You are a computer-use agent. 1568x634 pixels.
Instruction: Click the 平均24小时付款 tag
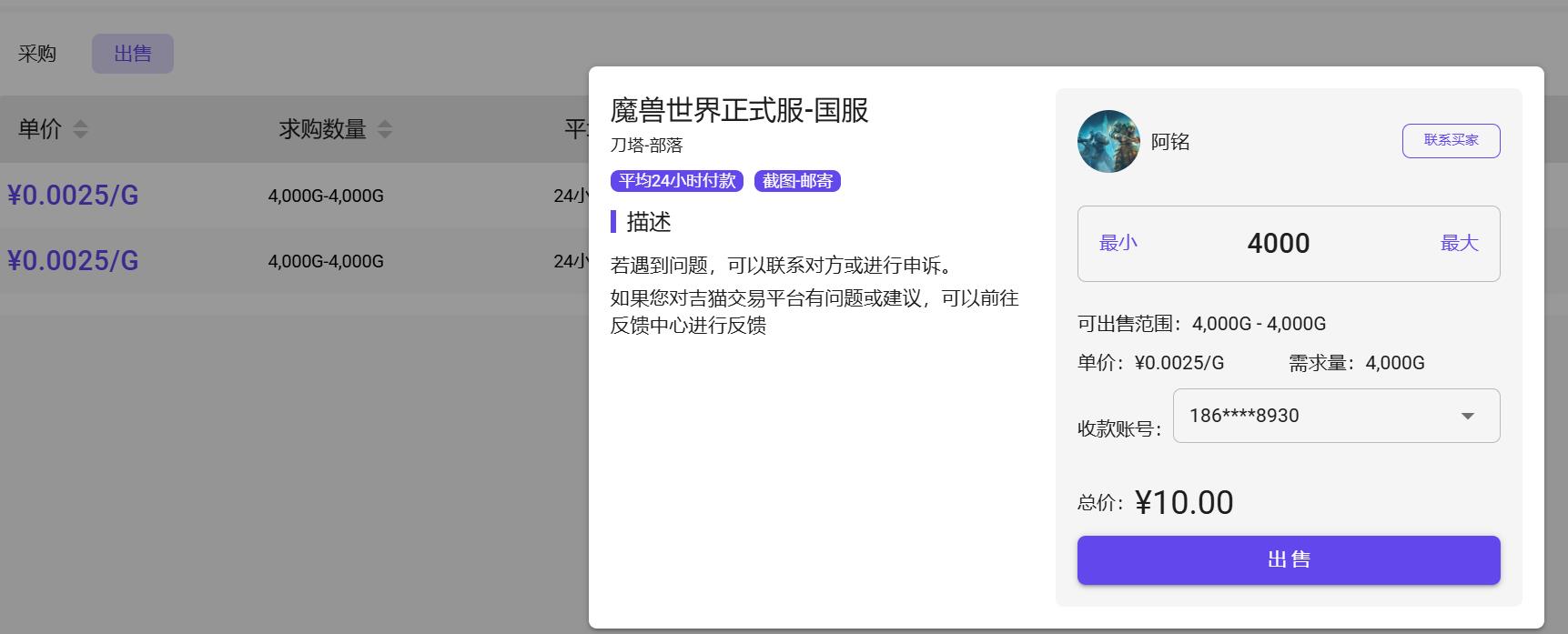[x=677, y=181]
